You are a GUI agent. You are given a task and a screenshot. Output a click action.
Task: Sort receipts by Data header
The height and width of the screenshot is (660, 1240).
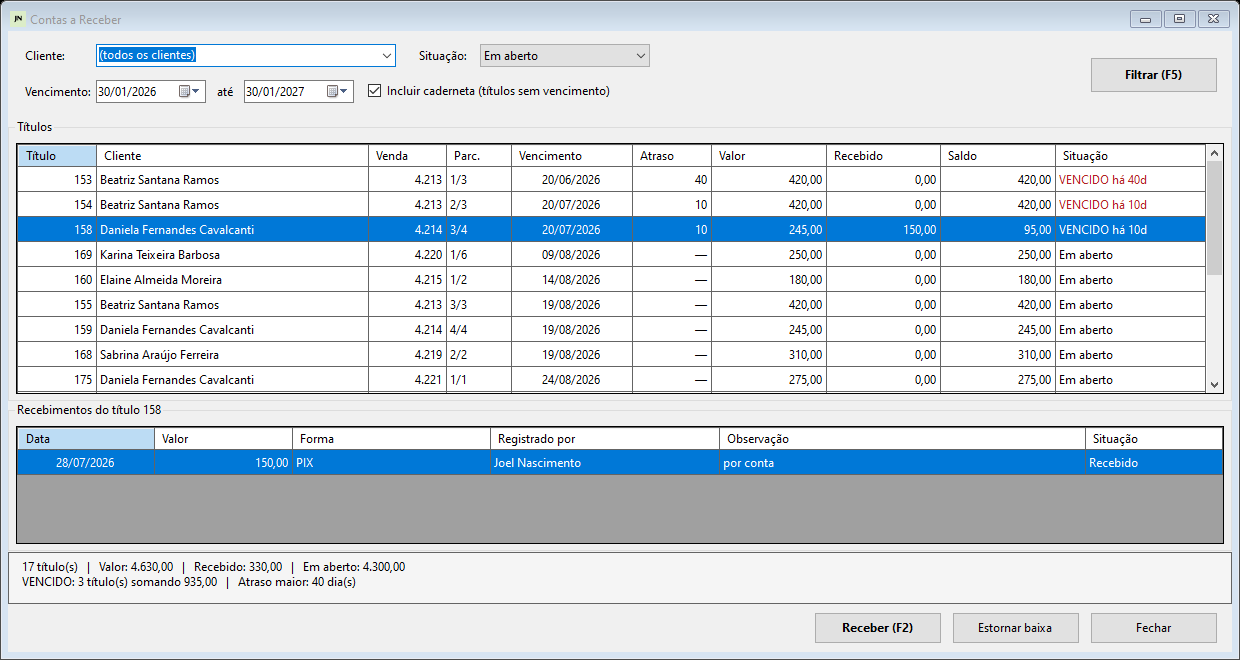[86, 439]
